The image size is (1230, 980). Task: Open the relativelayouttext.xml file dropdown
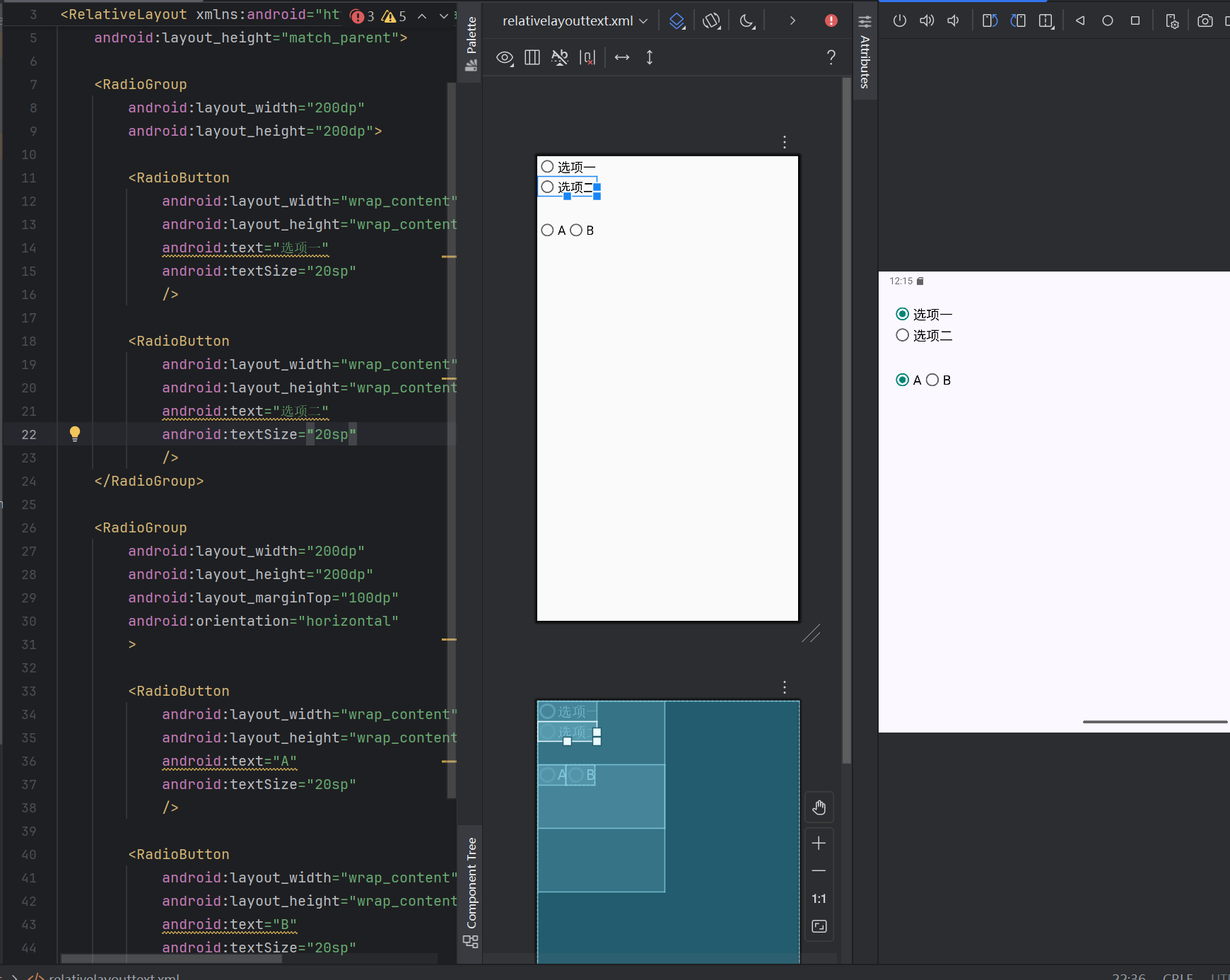[x=575, y=21]
